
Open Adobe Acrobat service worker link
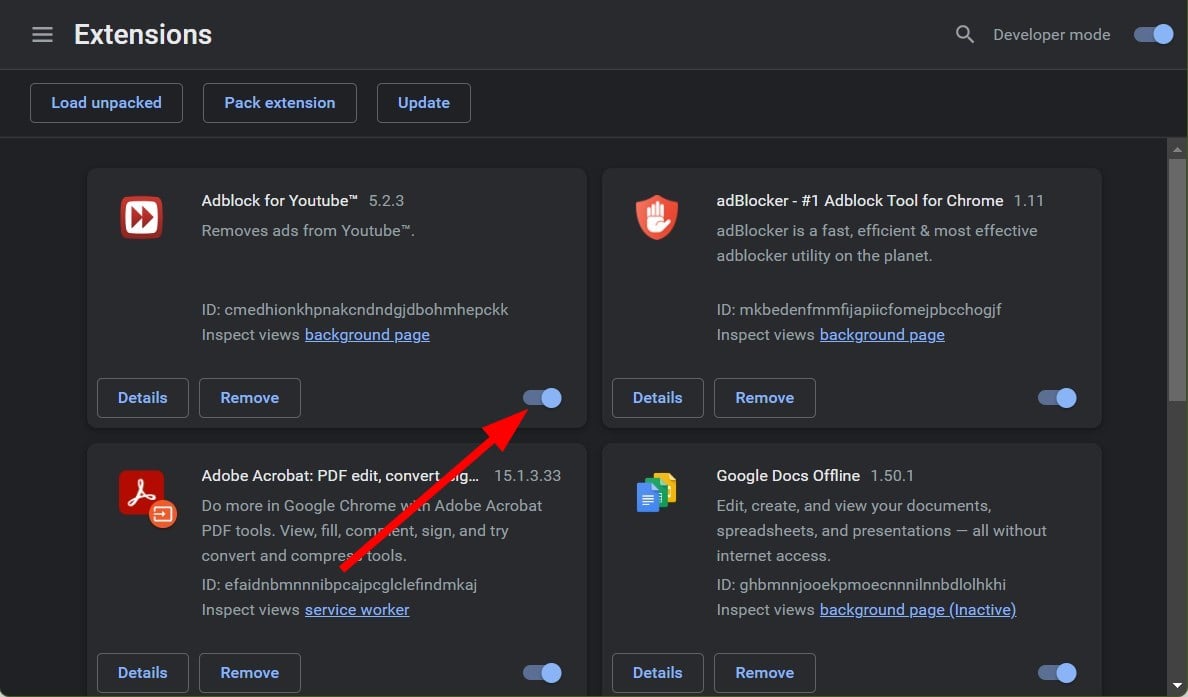[357, 610]
